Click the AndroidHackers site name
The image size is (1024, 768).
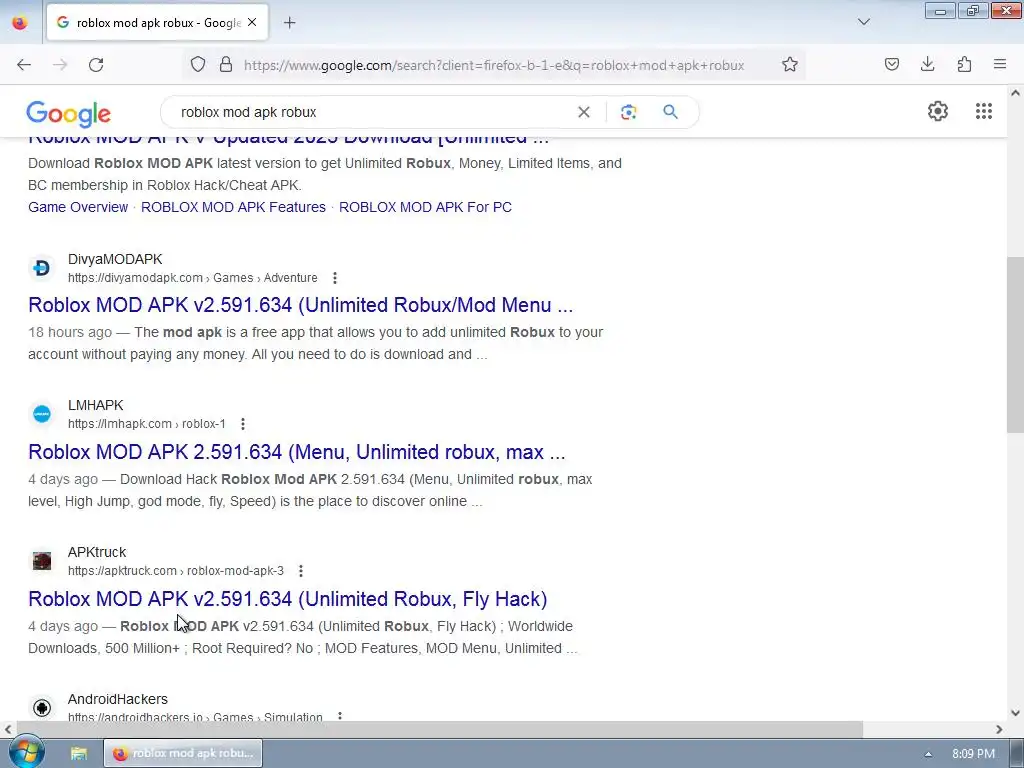tap(118, 699)
